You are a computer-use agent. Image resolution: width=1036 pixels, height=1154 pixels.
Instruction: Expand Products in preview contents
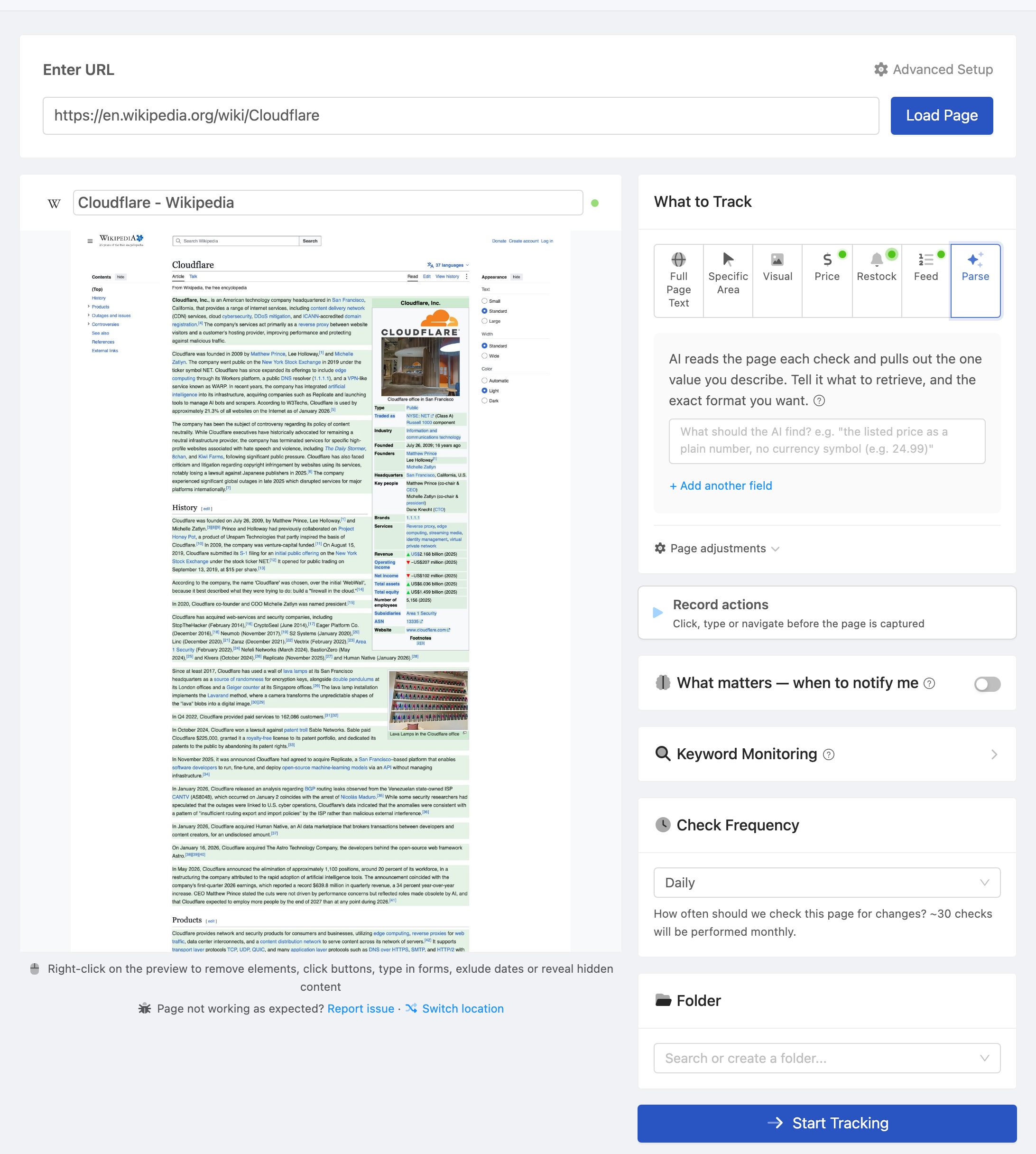(x=89, y=307)
